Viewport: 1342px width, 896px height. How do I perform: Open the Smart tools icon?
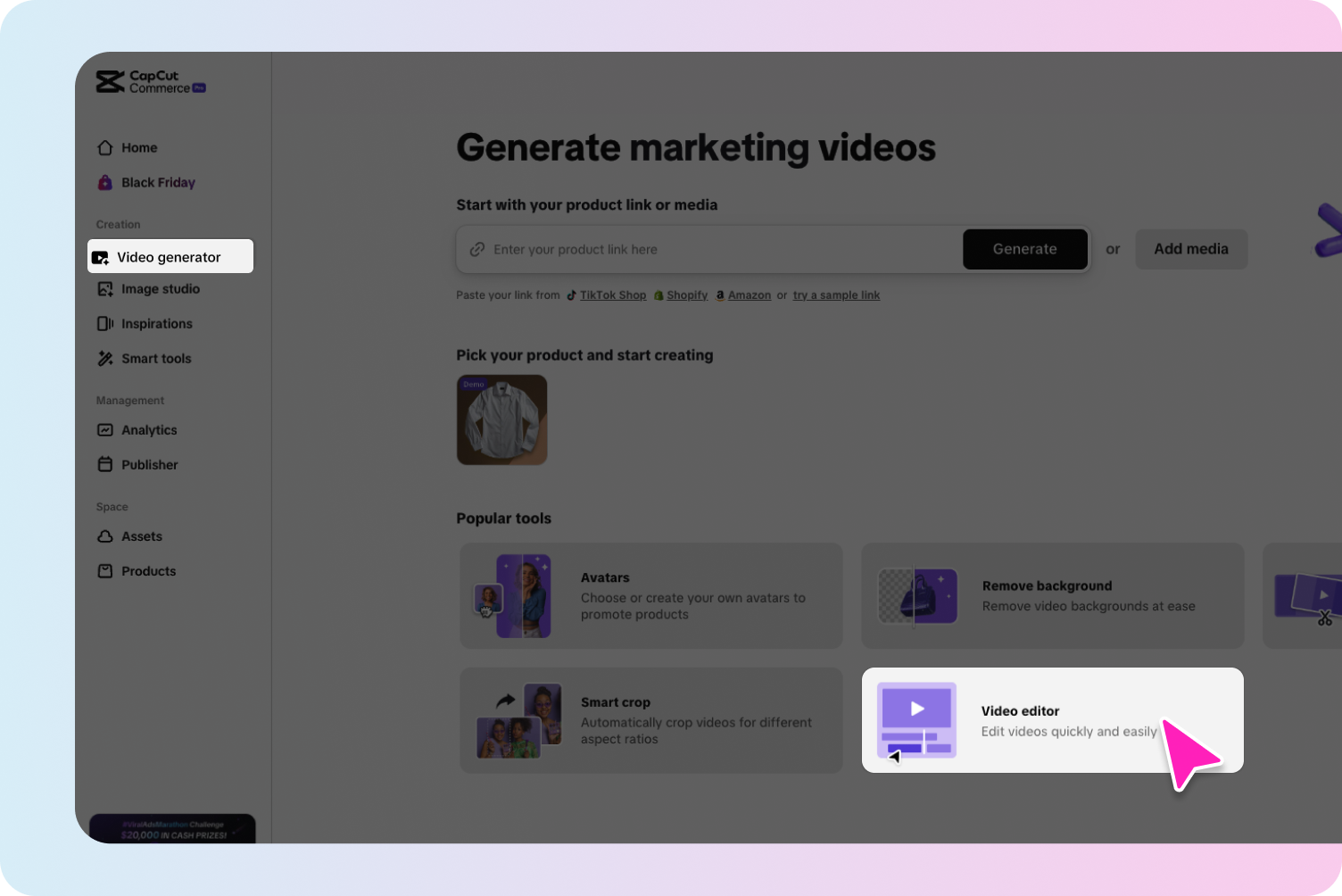(106, 358)
